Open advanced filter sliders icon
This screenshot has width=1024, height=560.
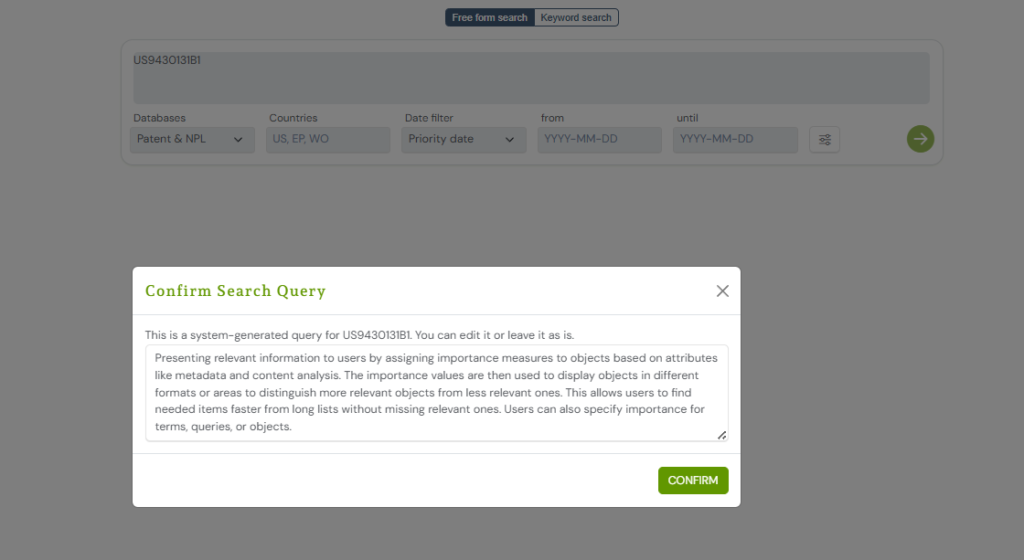pos(824,139)
